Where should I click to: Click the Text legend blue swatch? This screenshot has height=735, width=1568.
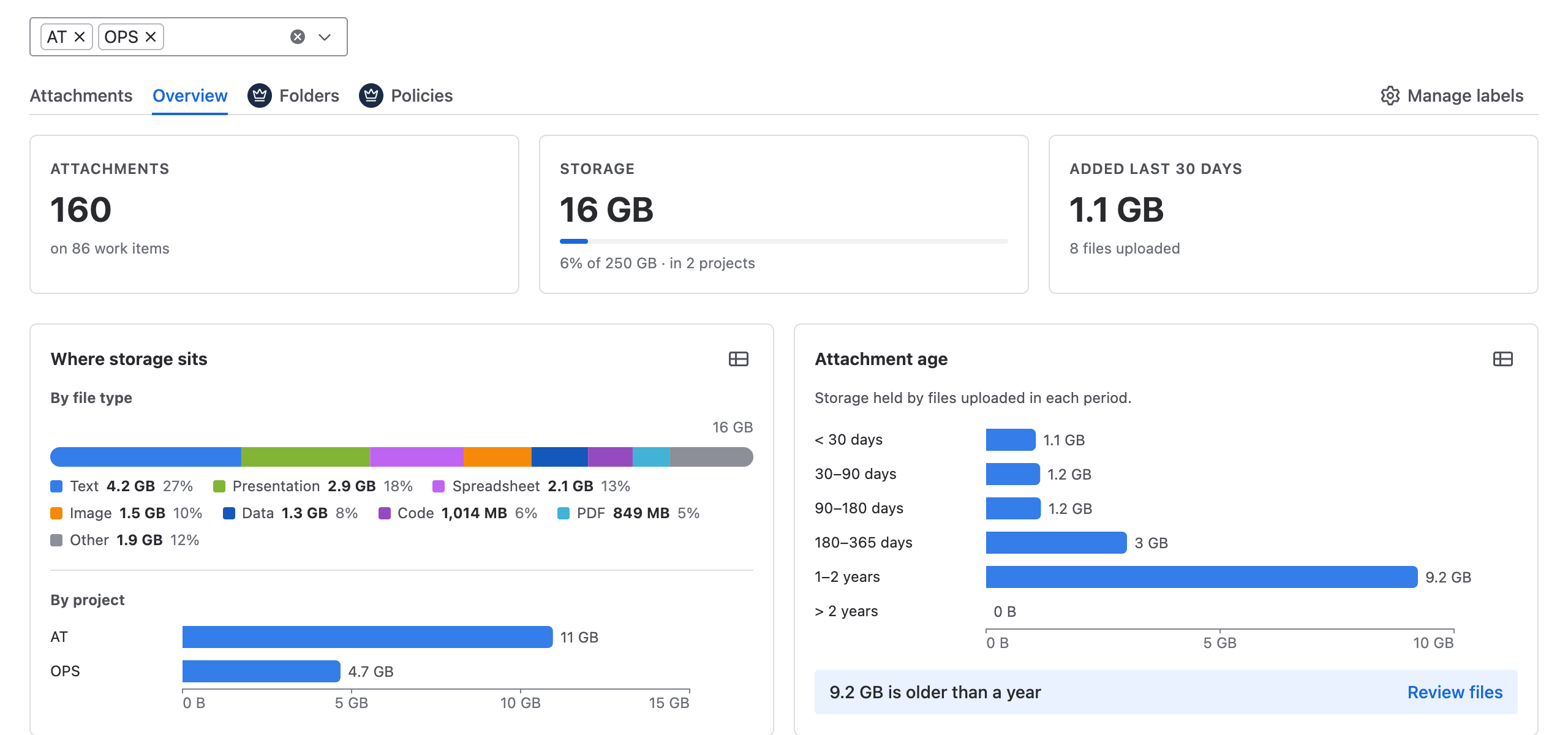point(56,486)
